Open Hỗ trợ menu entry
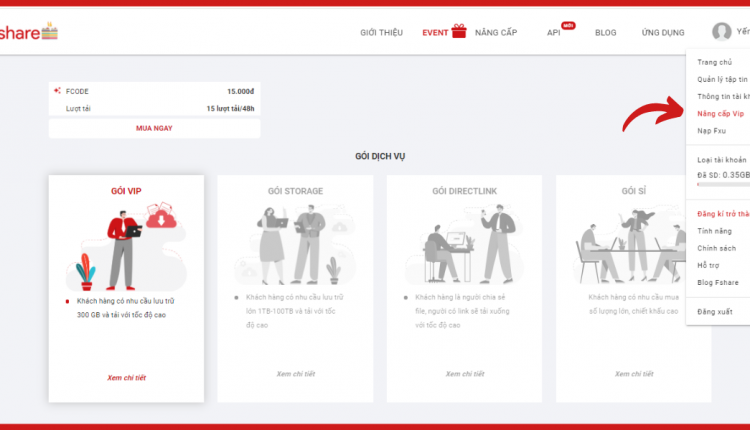This screenshot has width=750, height=430. (x=708, y=265)
